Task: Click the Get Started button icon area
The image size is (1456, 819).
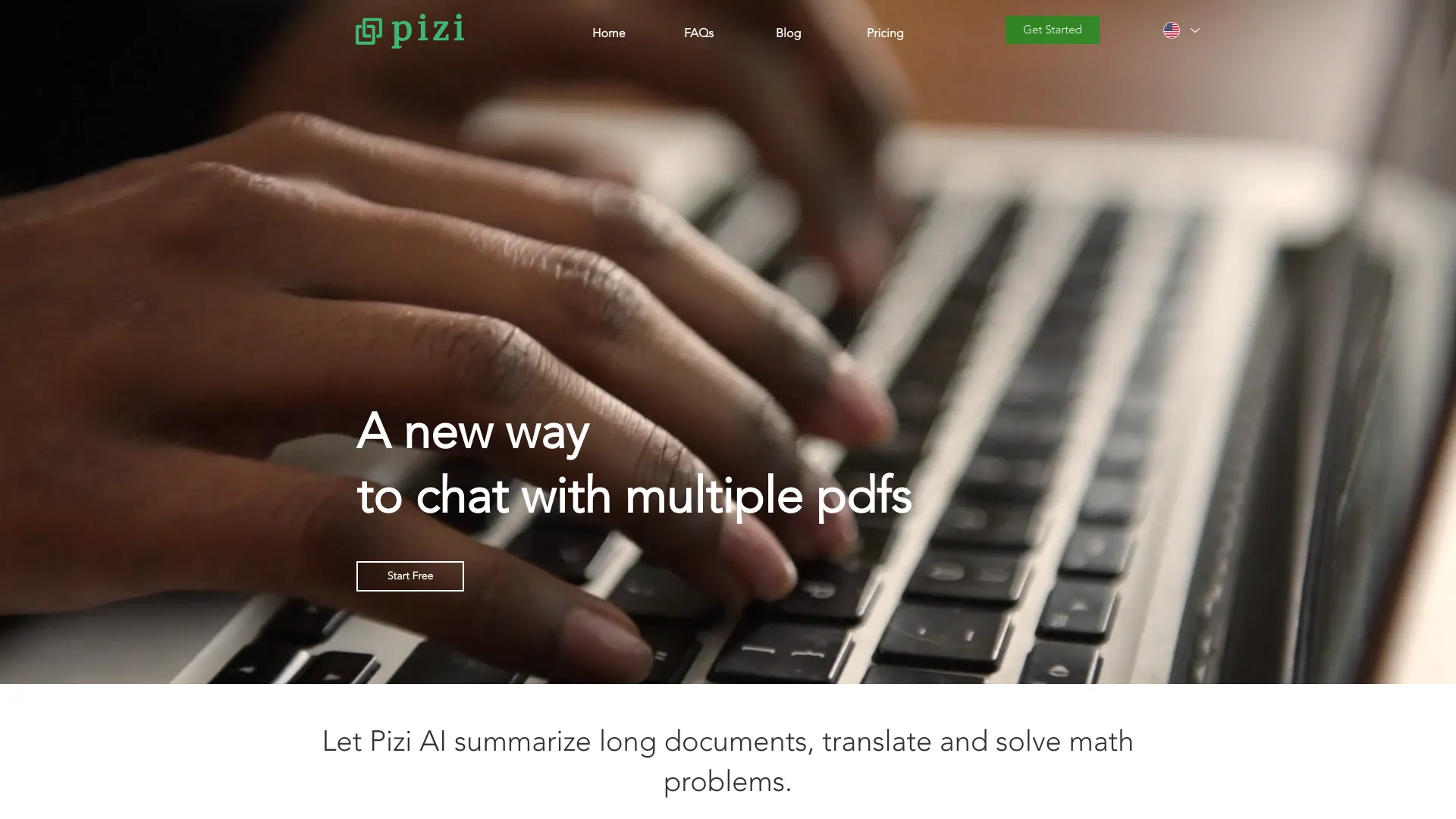Action: [x=1052, y=29]
